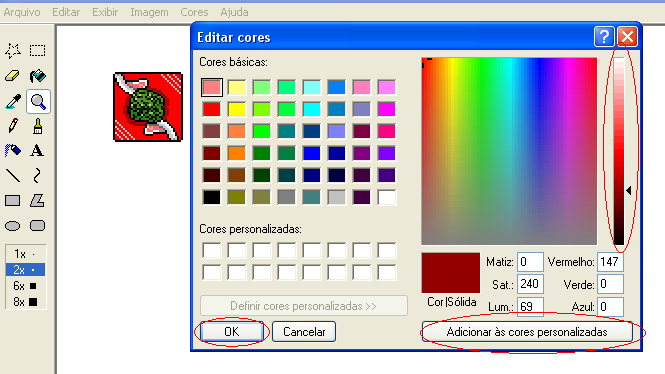
Task: Select the Fill with Color bucket tool
Action: pyautogui.click(x=37, y=76)
